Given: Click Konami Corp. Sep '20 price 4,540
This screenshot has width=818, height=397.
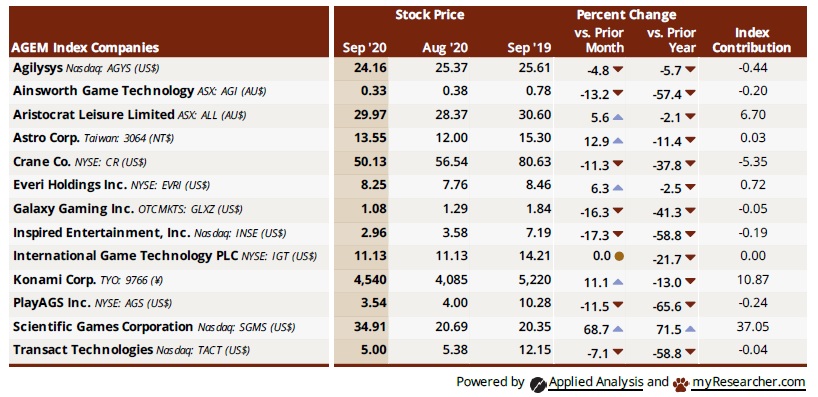Looking at the screenshot, I should pyautogui.click(x=369, y=280).
